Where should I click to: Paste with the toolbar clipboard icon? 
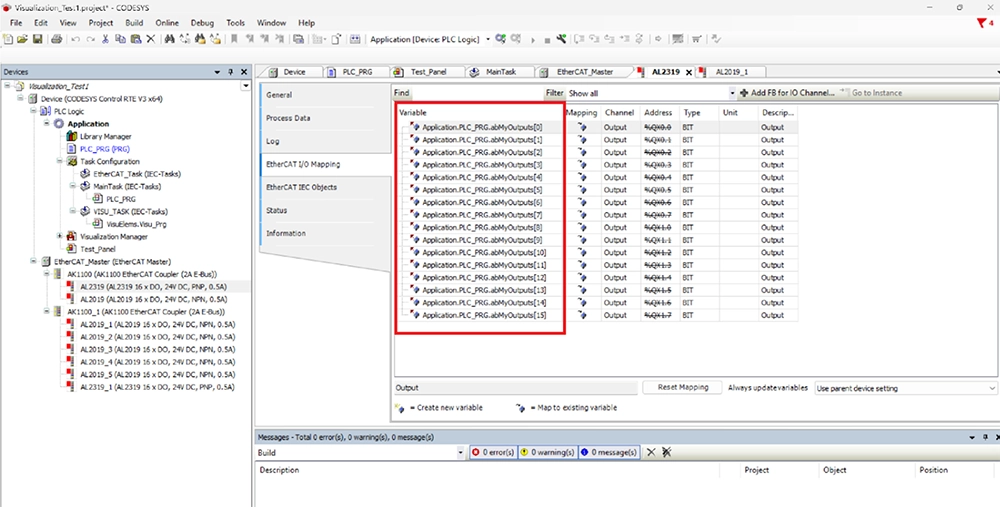pyautogui.click(x=135, y=40)
